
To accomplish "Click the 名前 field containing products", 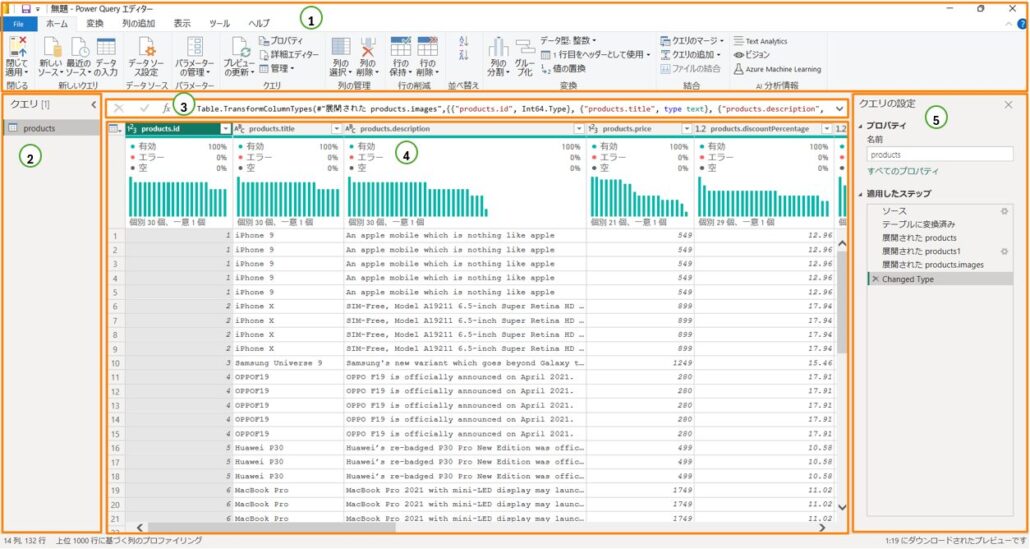I will (x=938, y=155).
